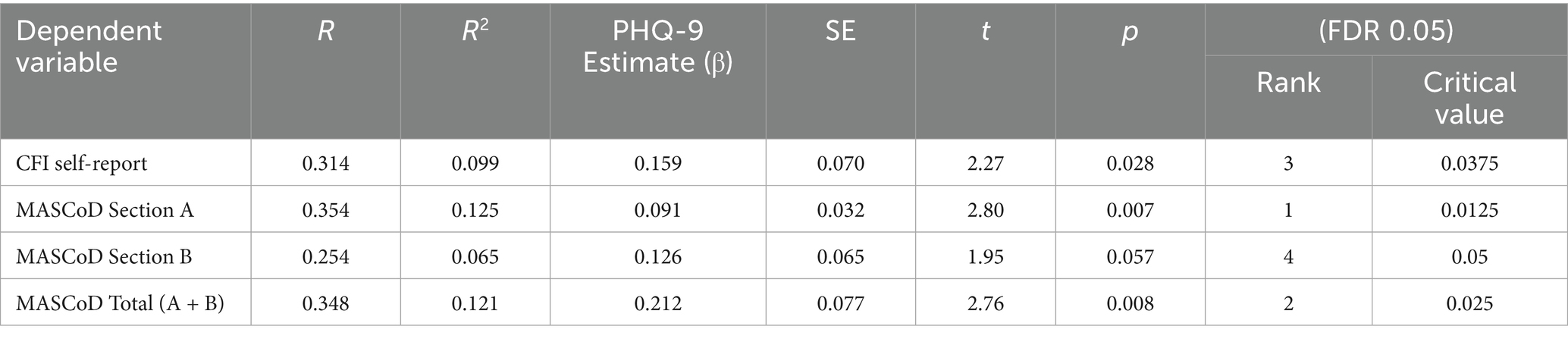Click the SE column header

coord(840,31)
